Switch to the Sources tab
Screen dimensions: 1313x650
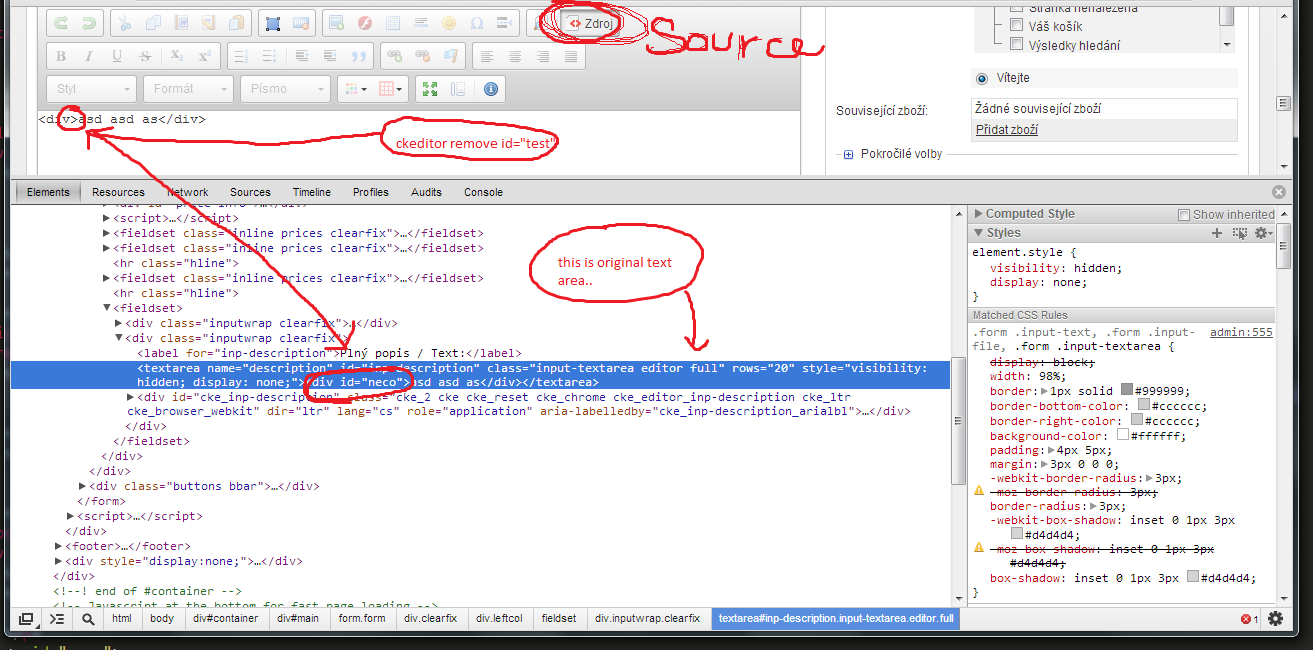point(250,192)
